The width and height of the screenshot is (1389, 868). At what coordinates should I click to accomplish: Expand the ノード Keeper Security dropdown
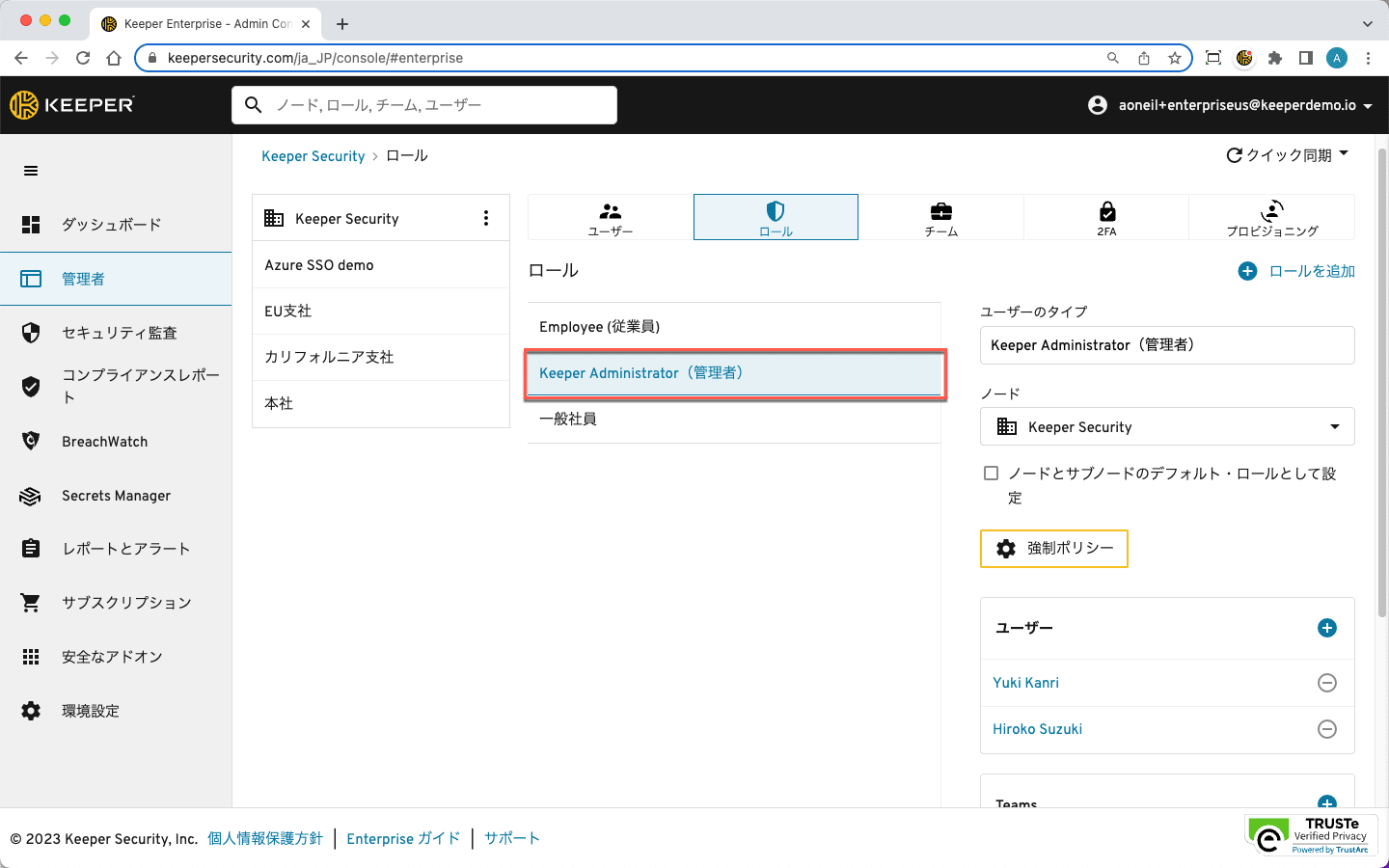click(x=1334, y=427)
